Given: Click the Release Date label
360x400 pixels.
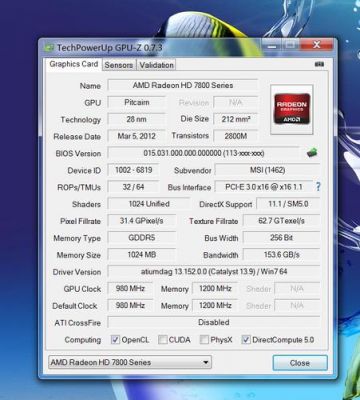Looking at the screenshot, I should [x=77, y=136].
